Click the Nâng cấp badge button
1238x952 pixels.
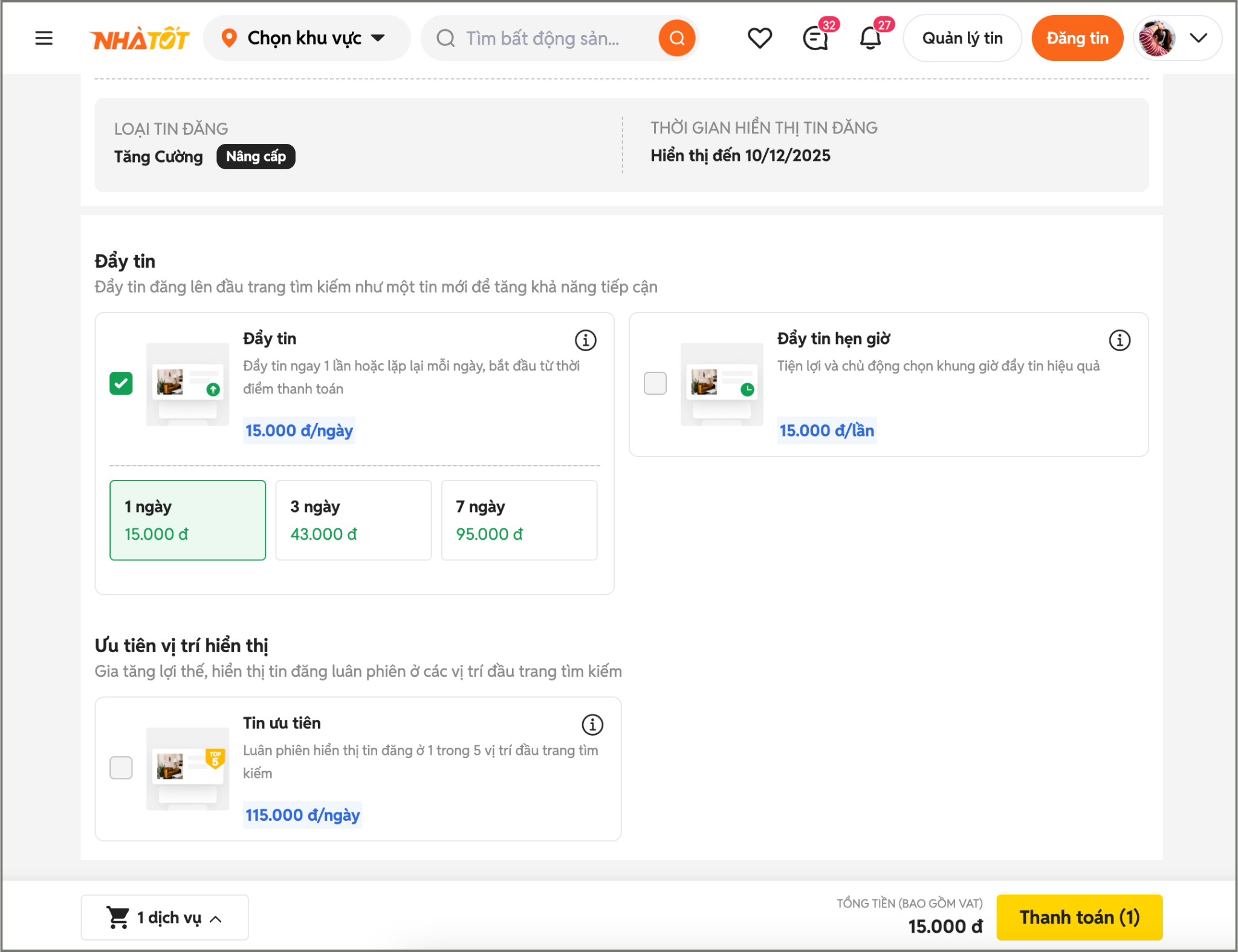coord(256,157)
